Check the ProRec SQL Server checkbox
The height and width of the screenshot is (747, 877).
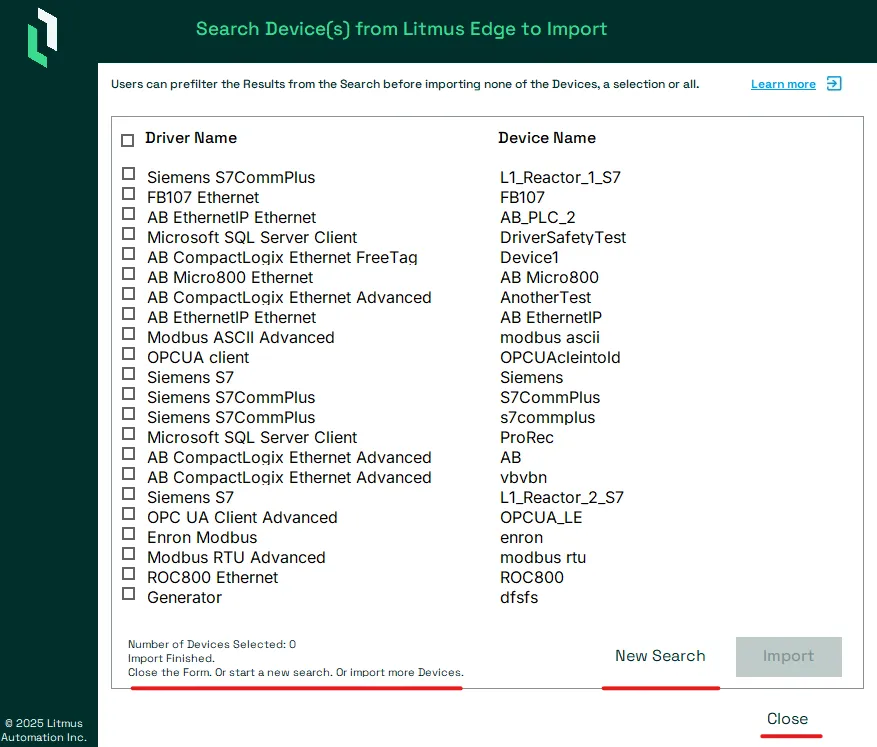point(129,434)
